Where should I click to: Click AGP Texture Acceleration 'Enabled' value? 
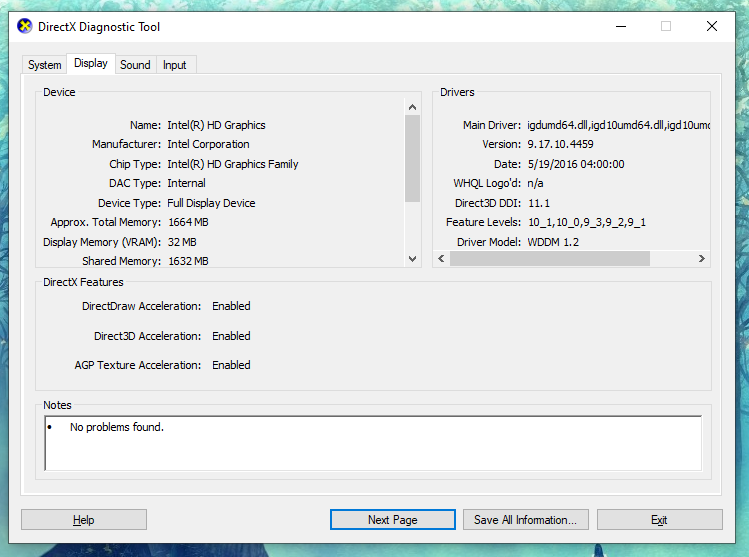(x=231, y=365)
